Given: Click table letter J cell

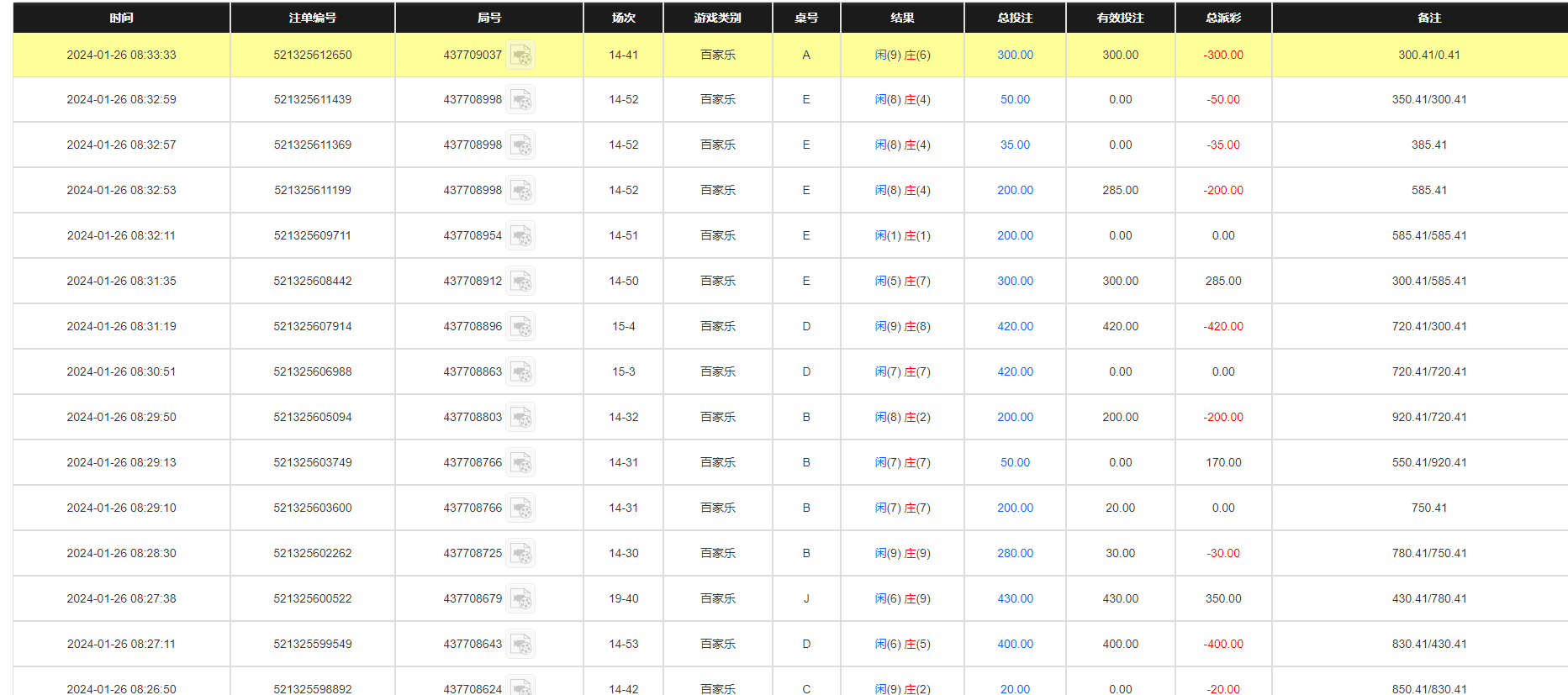Looking at the screenshot, I should (806, 598).
